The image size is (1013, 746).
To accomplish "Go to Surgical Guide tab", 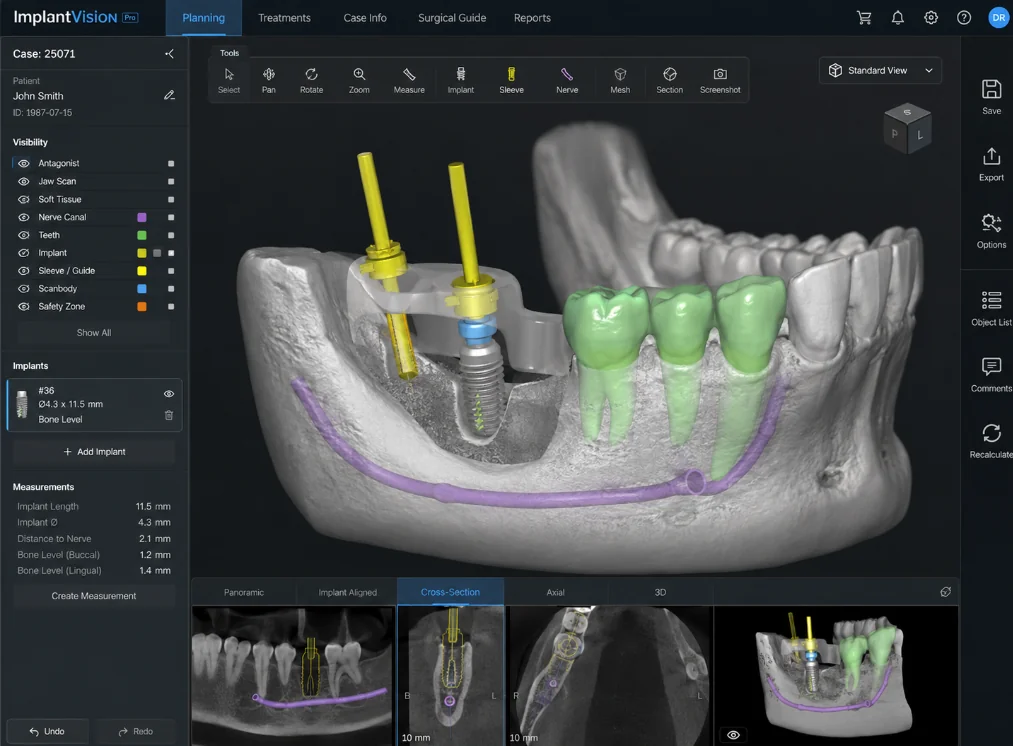I will pos(452,18).
